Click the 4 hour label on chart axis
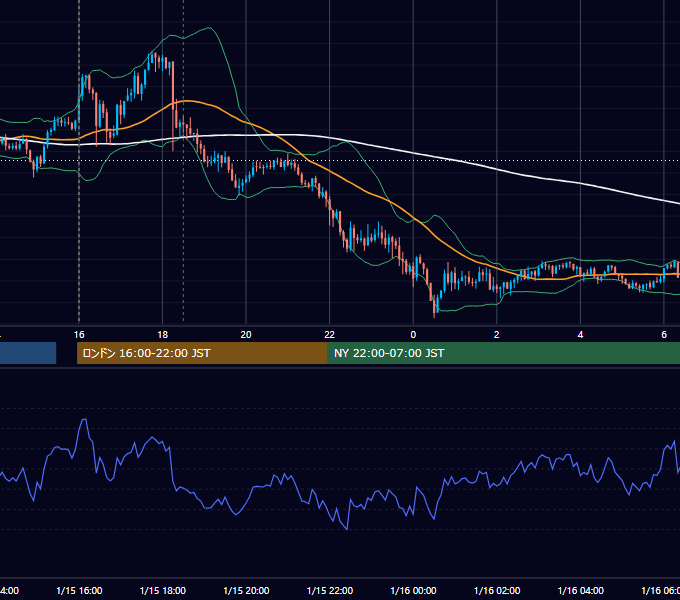This screenshot has height=600, width=680. 580,335
